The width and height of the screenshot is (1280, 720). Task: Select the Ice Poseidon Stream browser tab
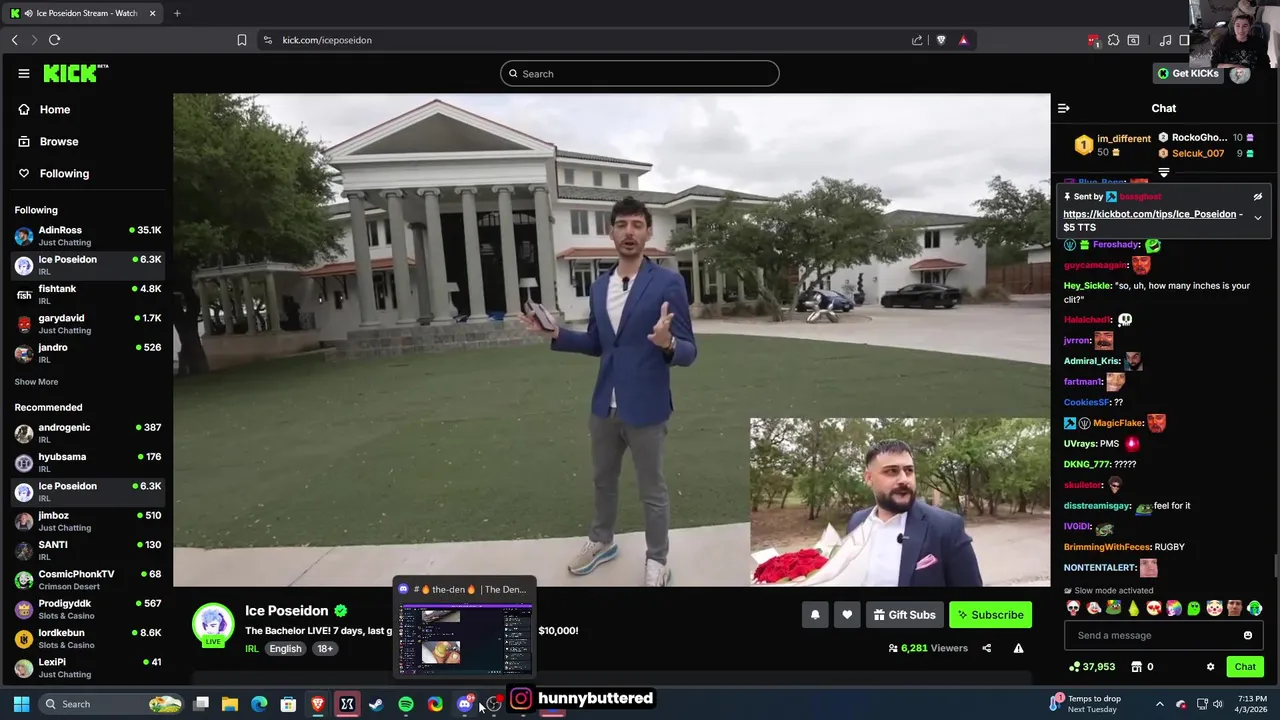[x=81, y=13]
